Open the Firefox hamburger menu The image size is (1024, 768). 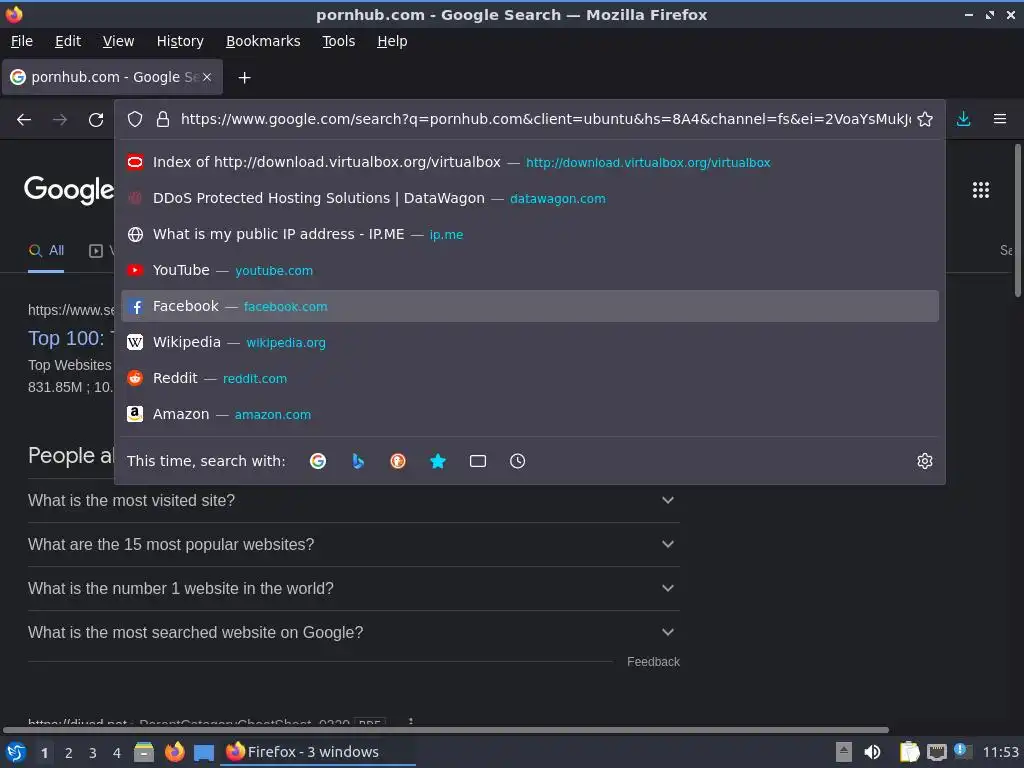click(x=1000, y=119)
